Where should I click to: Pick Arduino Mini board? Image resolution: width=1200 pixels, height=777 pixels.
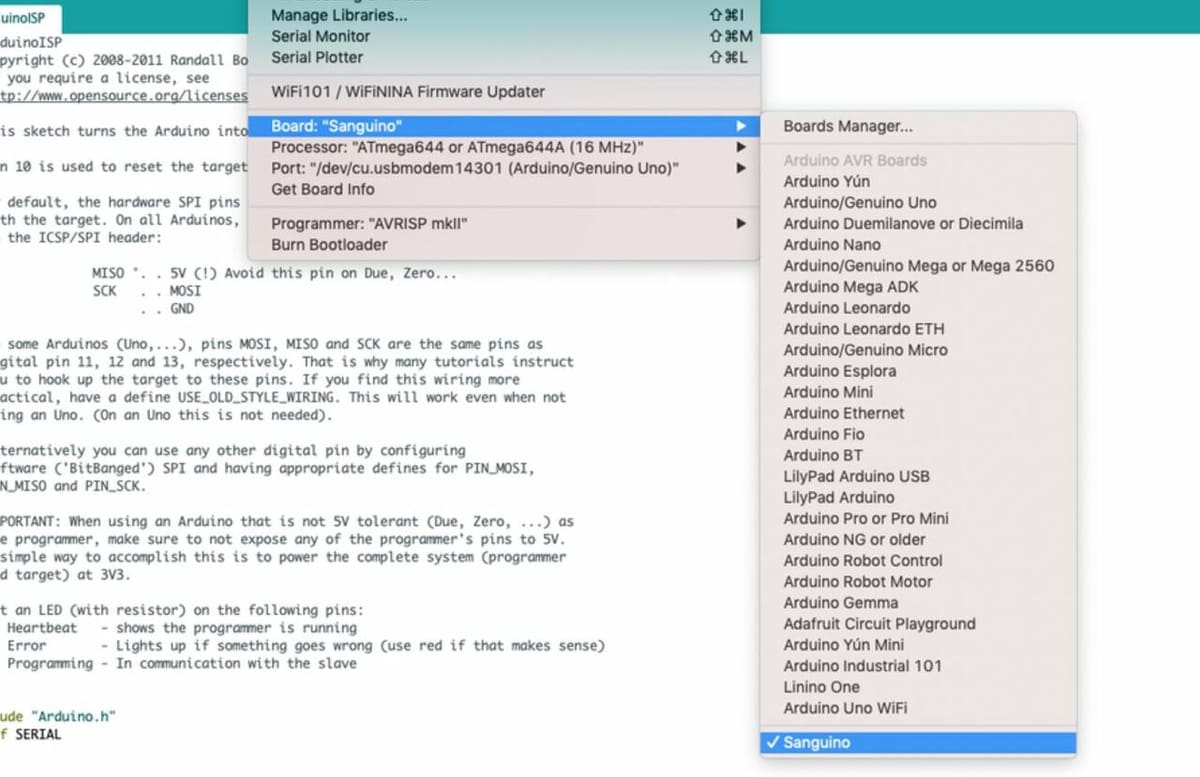point(918,391)
